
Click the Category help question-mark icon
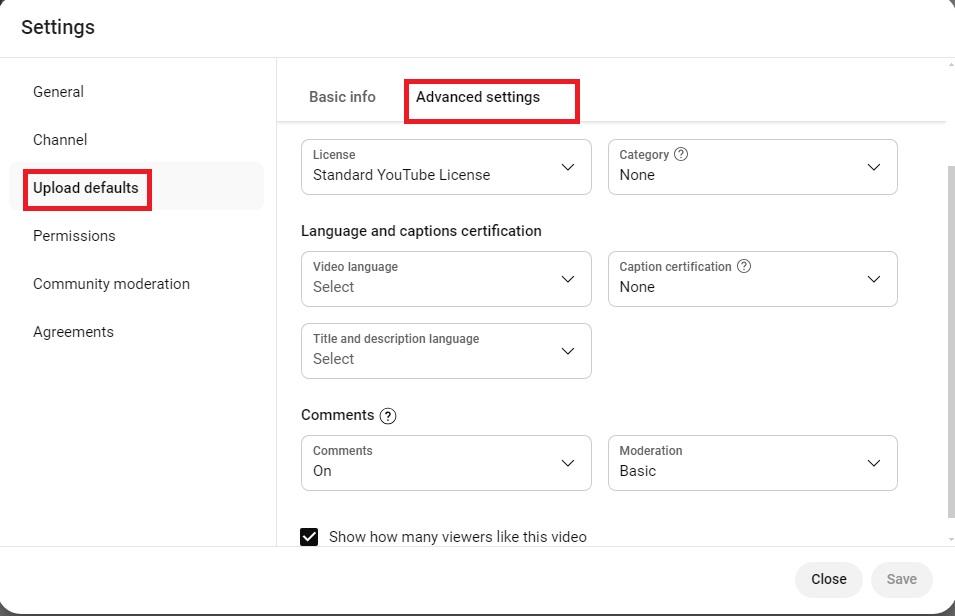point(681,154)
